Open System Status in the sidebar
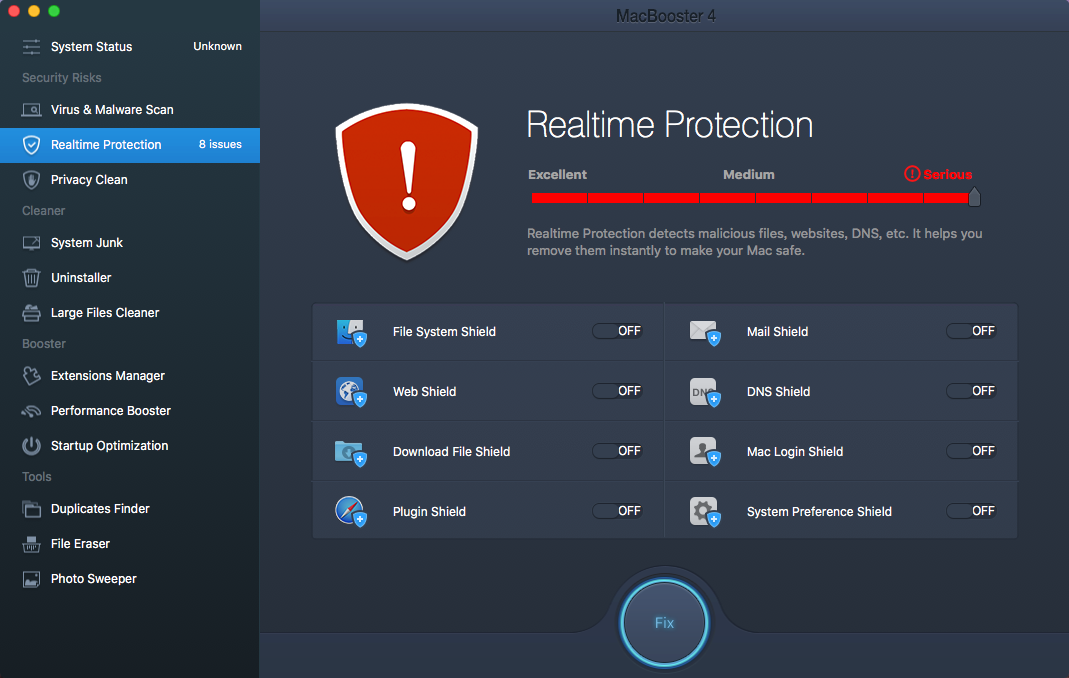This screenshot has height=678, width=1069. tap(130, 46)
